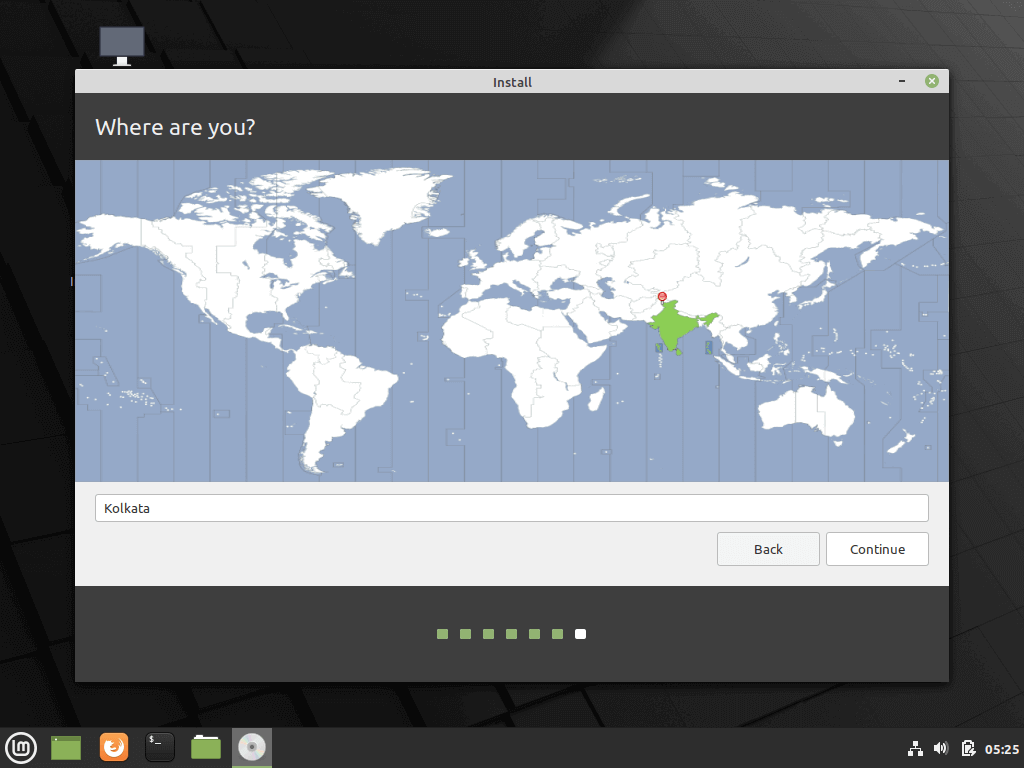
Task: Close the Install window
Action: (x=932, y=81)
